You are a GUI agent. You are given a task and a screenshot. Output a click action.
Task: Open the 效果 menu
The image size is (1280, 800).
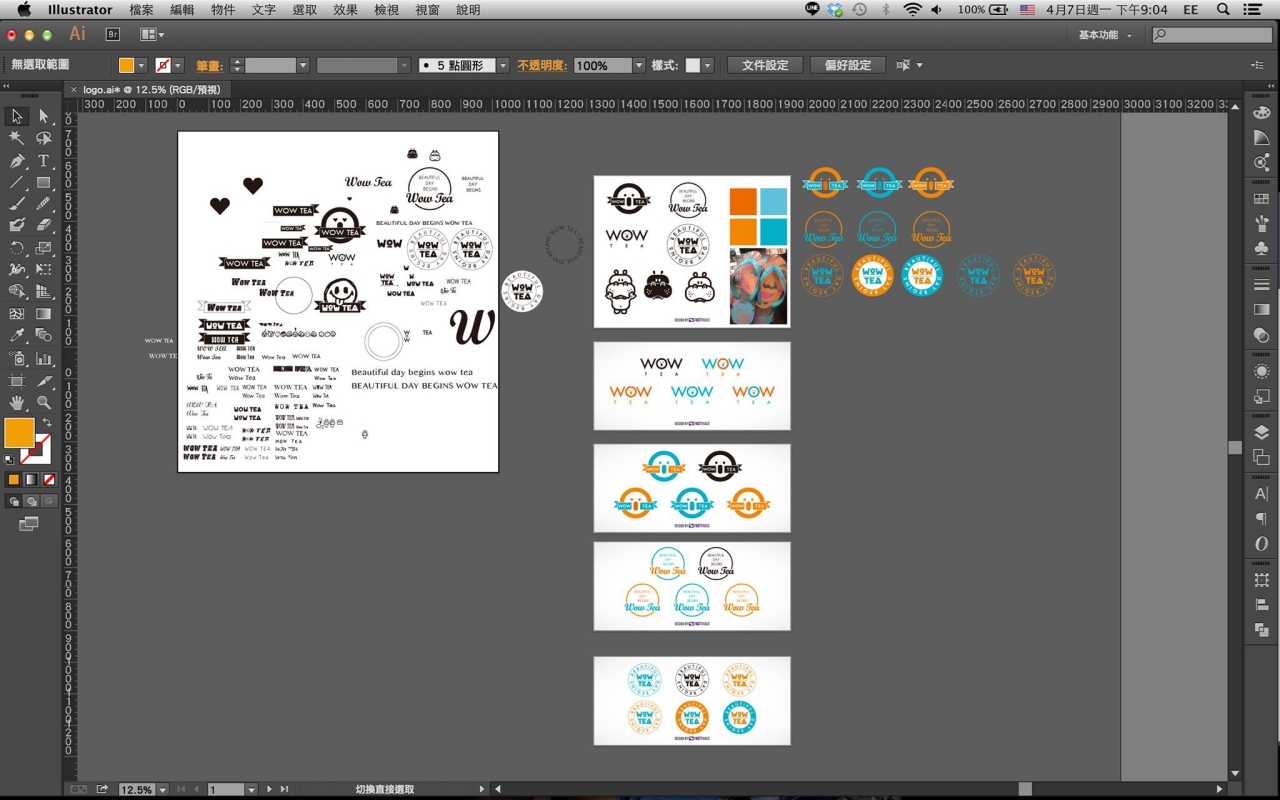coord(345,10)
